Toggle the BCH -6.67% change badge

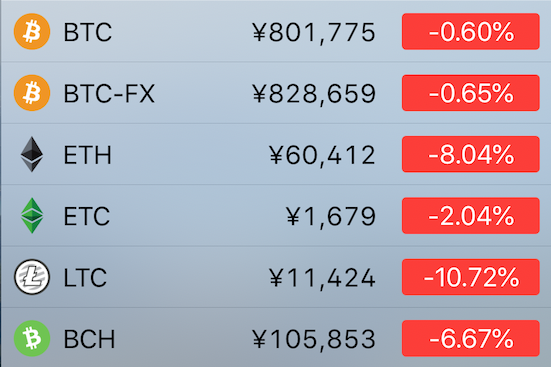pyautogui.click(x=471, y=338)
